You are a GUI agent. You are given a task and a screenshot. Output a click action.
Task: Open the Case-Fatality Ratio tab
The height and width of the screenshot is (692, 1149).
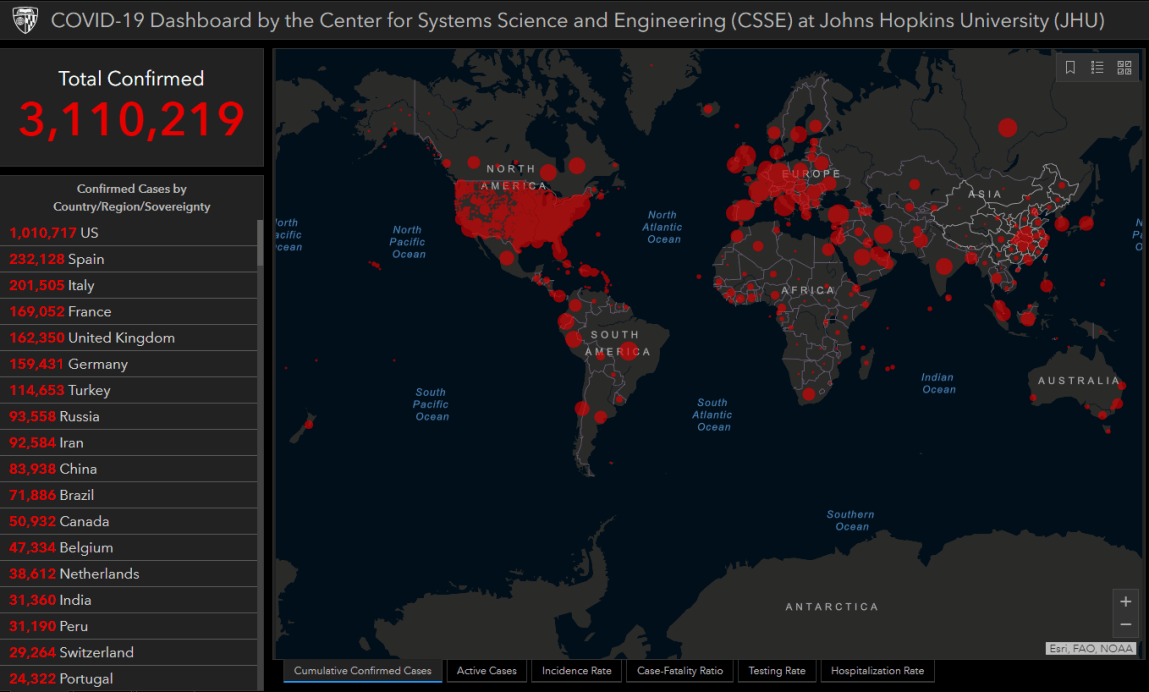680,671
